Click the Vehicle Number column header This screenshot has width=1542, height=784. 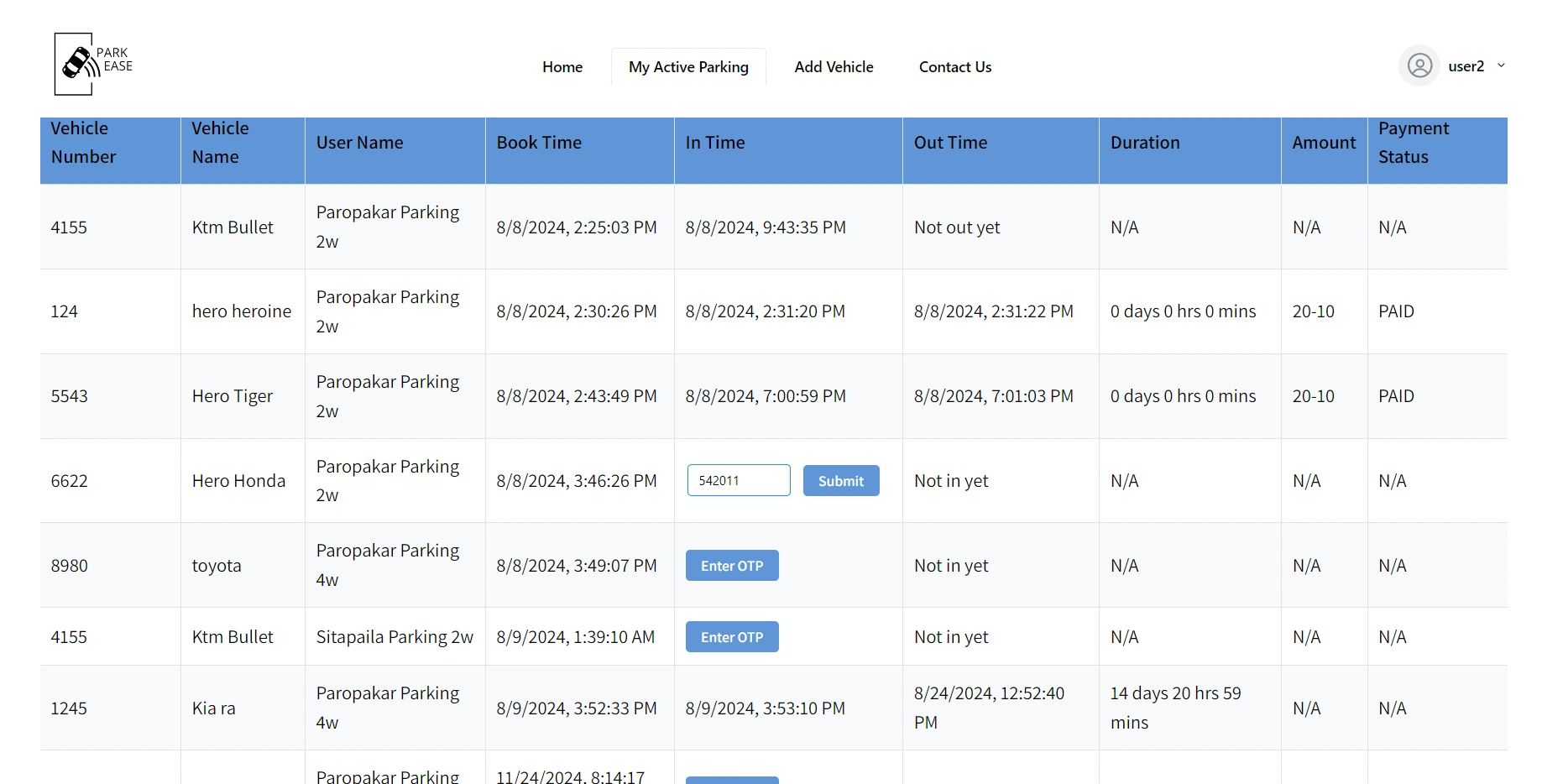[83, 143]
